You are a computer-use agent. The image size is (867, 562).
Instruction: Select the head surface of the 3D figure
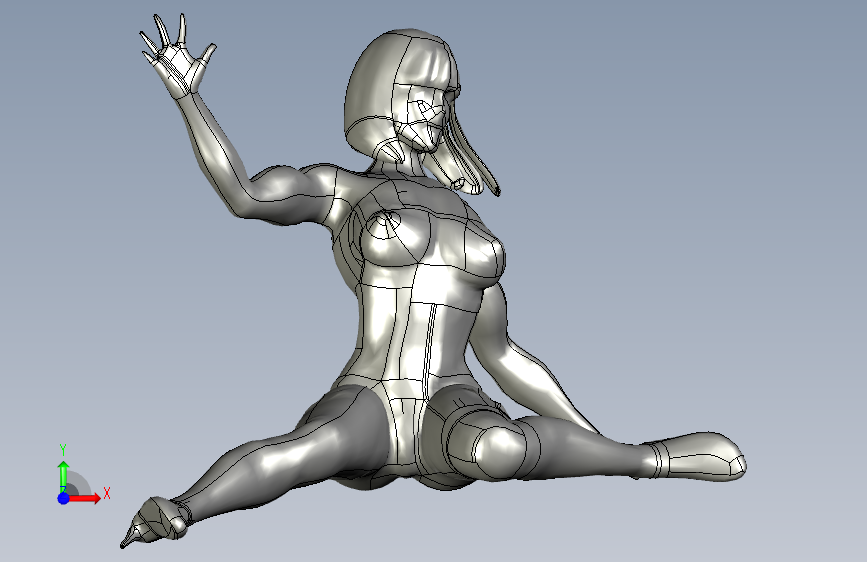pos(403,94)
